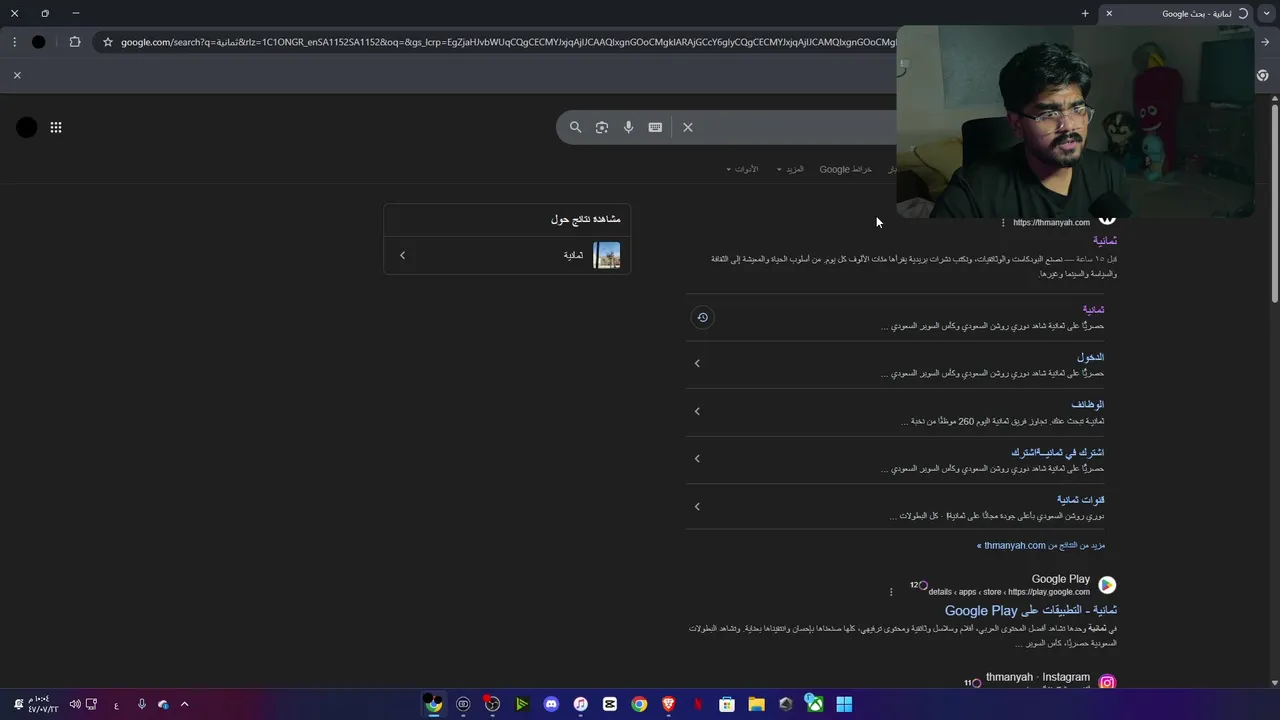This screenshot has height=720, width=1280.
Task: Open المزيد dropdown in search tabs
Action: point(790,169)
